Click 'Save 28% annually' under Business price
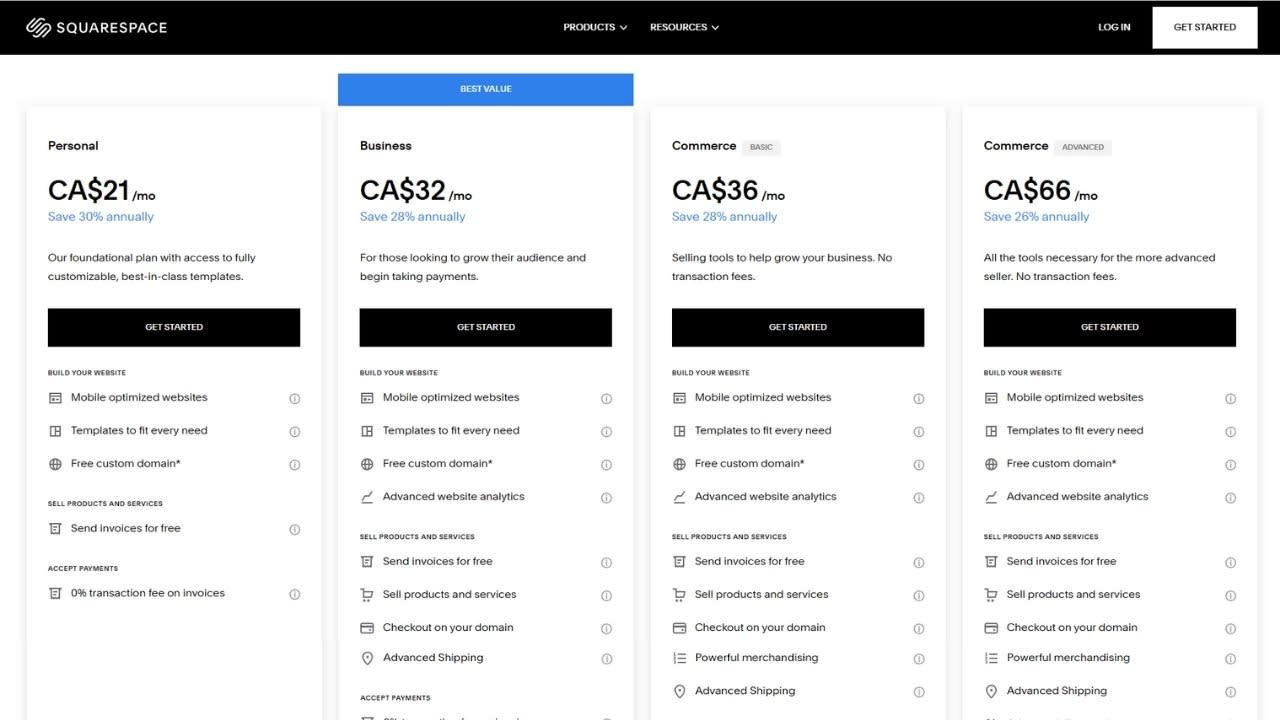Image resolution: width=1280 pixels, height=720 pixels. 413,216
